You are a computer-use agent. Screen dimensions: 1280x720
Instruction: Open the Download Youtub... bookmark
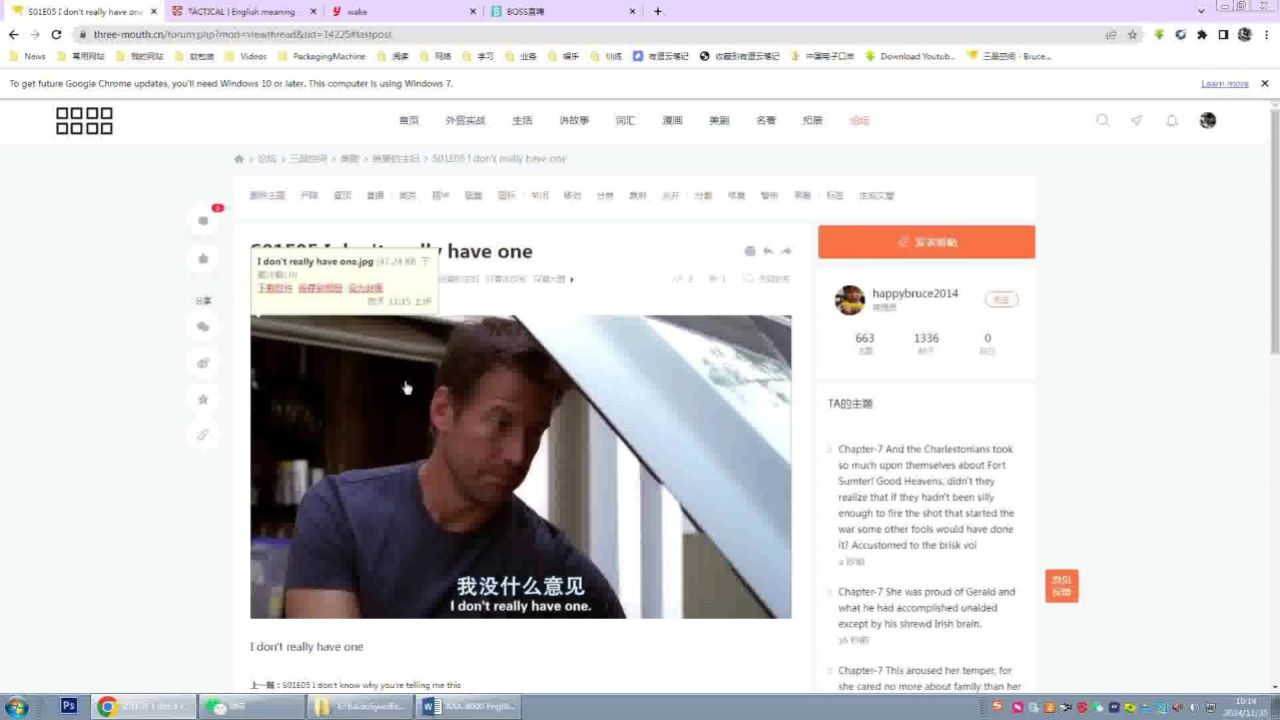[x=910, y=56]
